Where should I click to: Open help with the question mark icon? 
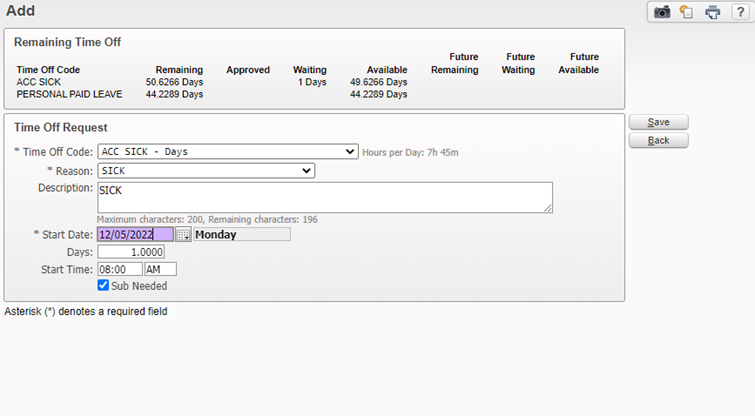(x=738, y=12)
